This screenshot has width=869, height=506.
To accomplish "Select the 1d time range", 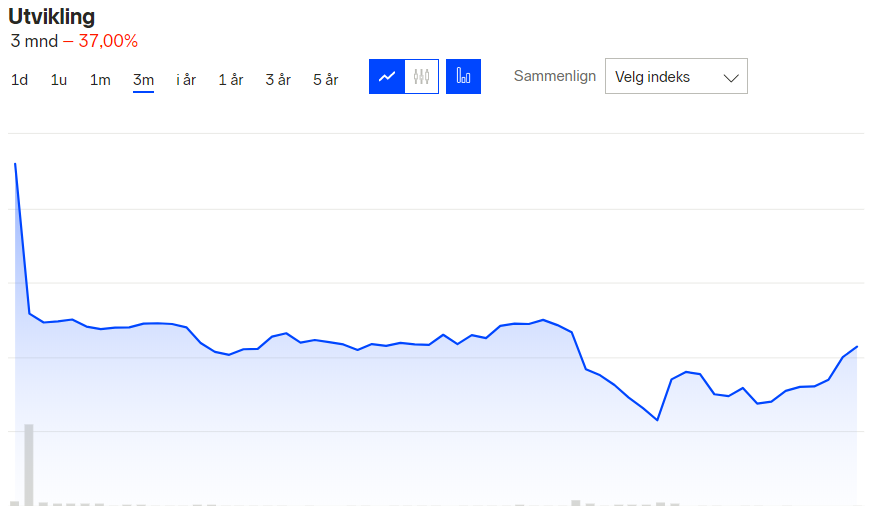I will 19,80.
